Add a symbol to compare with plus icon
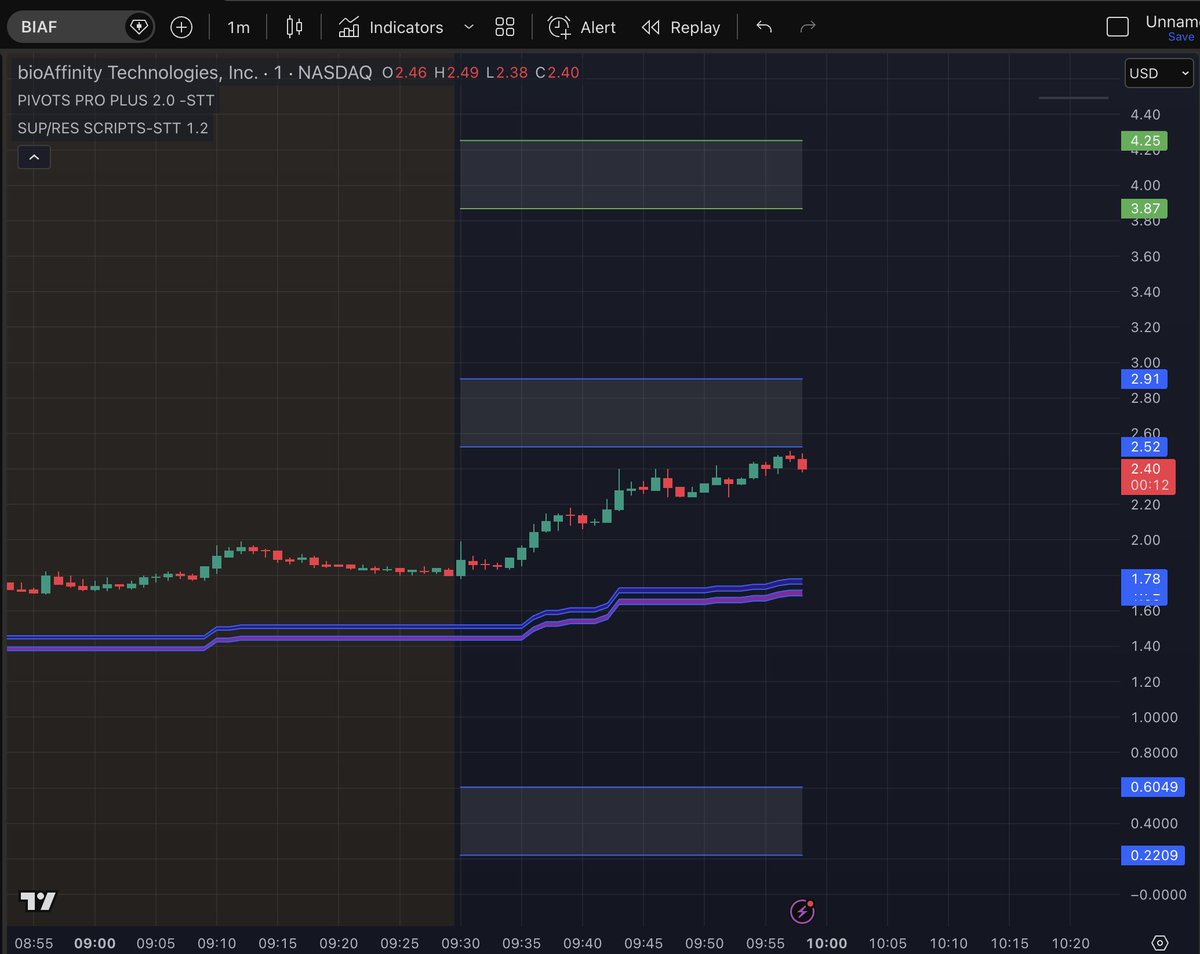Viewport: 1200px width, 954px height. point(181,27)
